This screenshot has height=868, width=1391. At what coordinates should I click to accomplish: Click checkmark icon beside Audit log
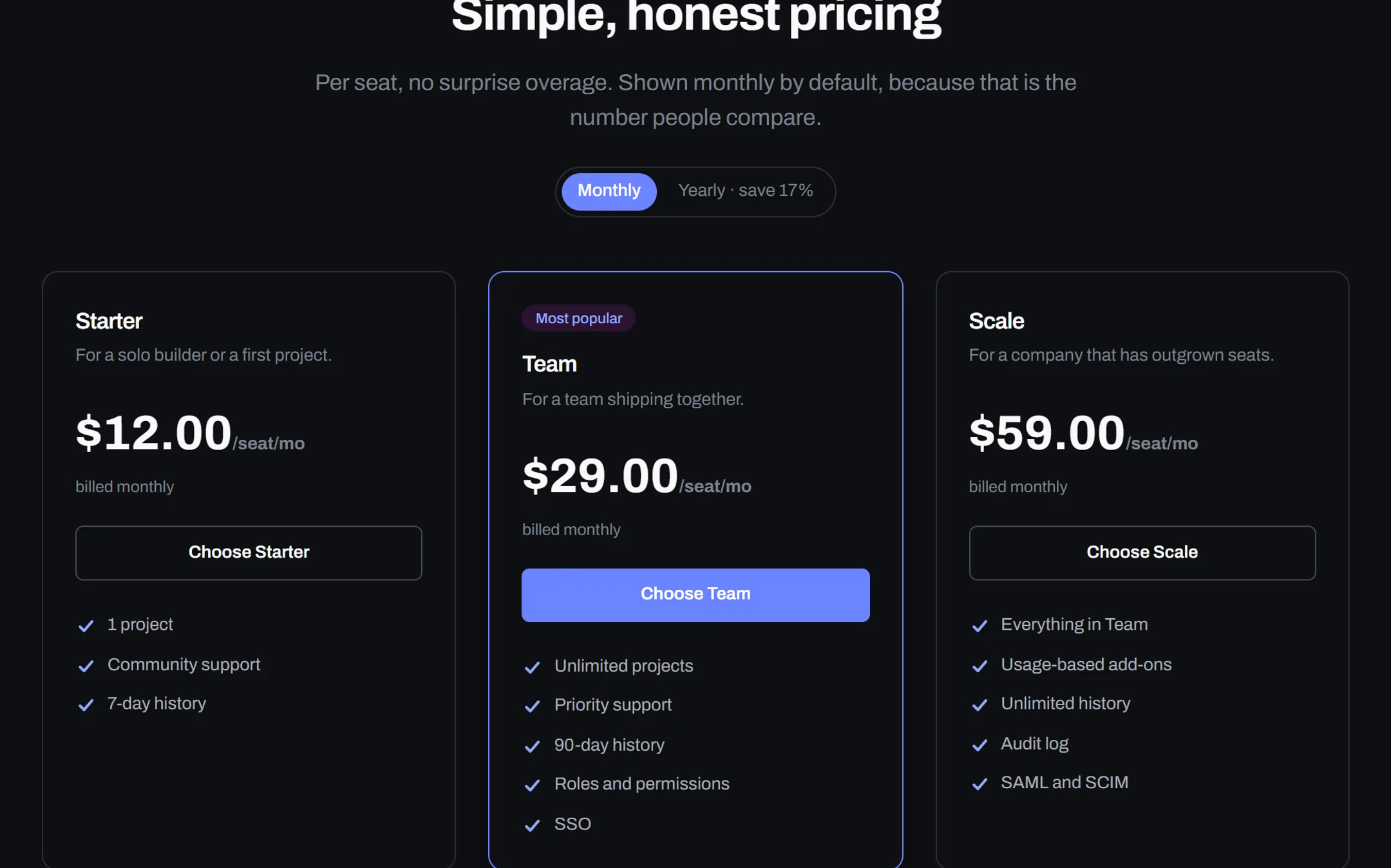point(979,745)
